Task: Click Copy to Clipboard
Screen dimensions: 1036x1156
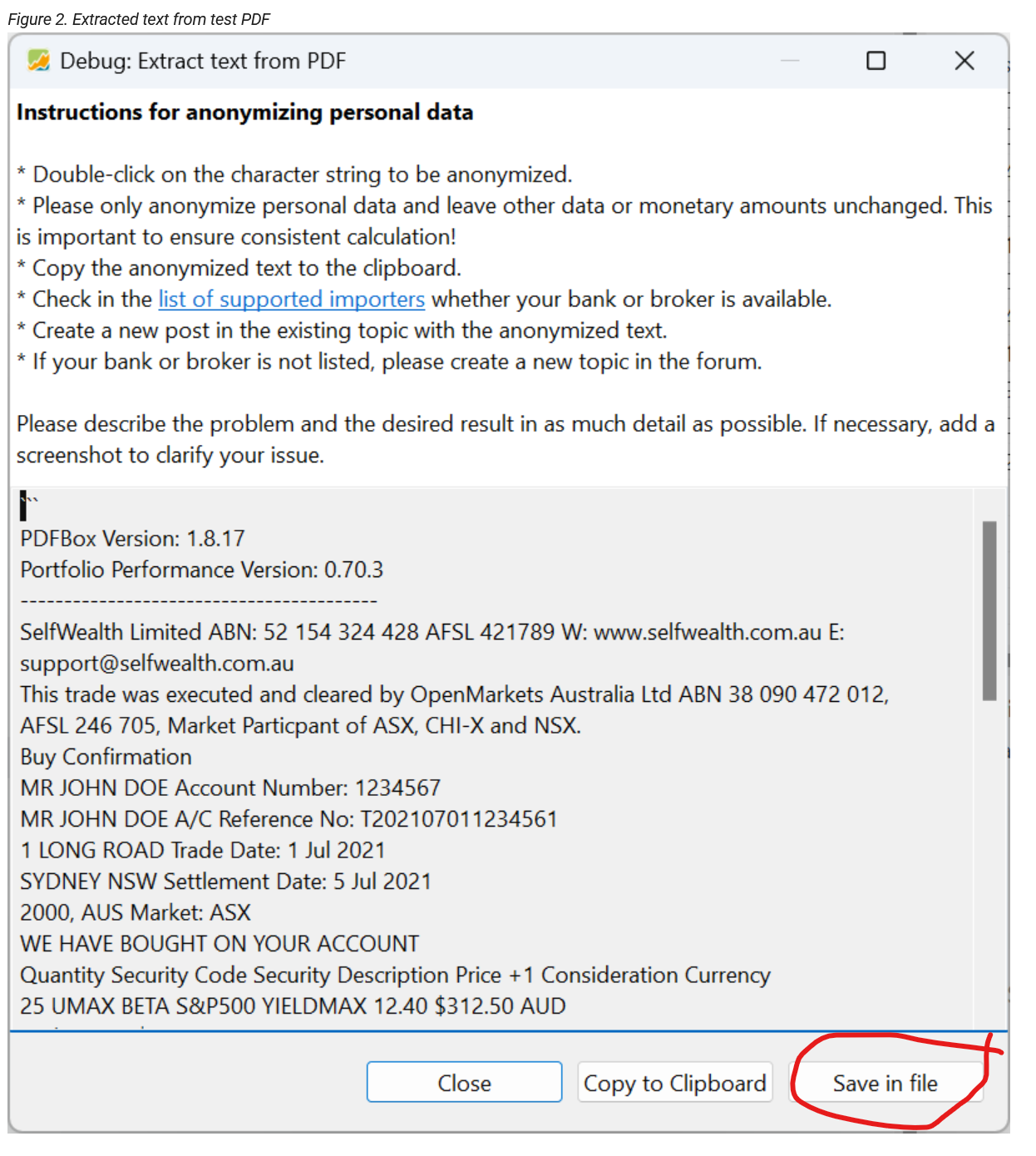Action: [674, 1083]
